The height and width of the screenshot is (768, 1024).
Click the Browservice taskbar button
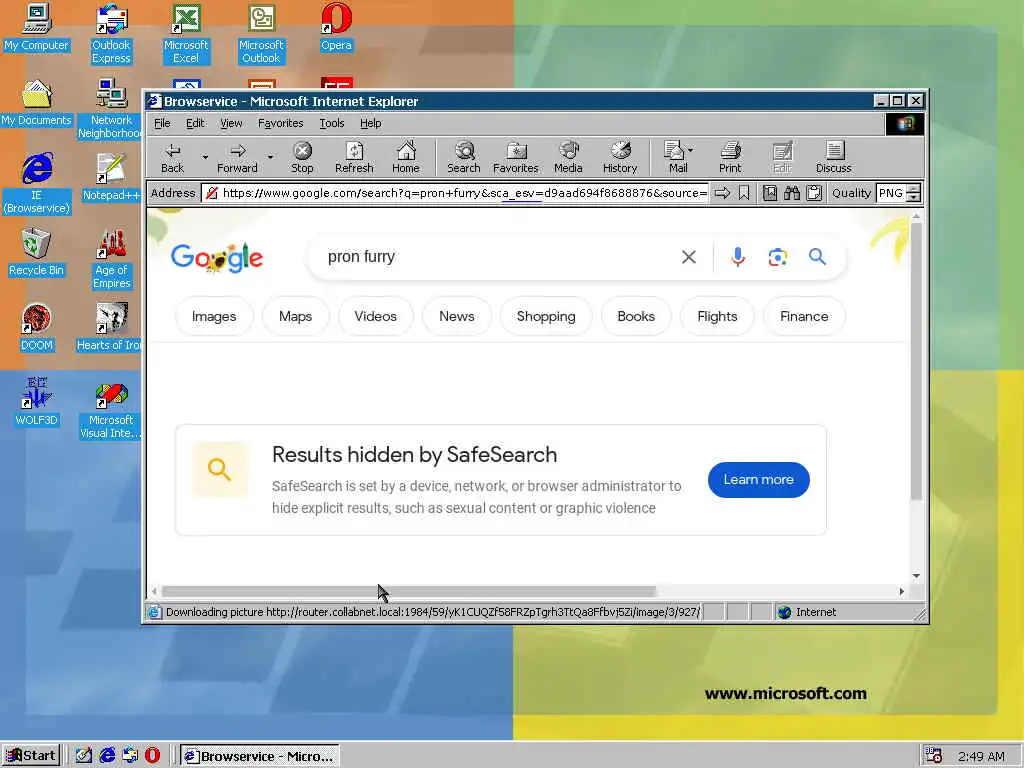pos(259,756)
